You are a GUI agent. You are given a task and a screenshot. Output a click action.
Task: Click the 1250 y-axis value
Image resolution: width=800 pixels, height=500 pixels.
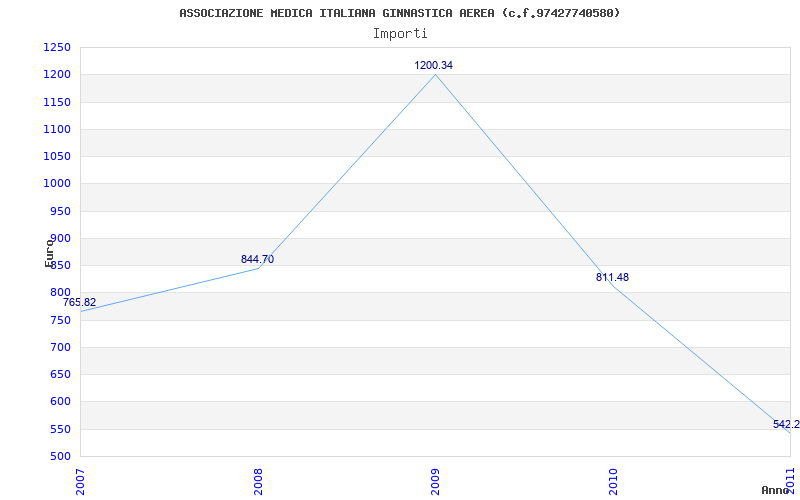coord(57,47)
